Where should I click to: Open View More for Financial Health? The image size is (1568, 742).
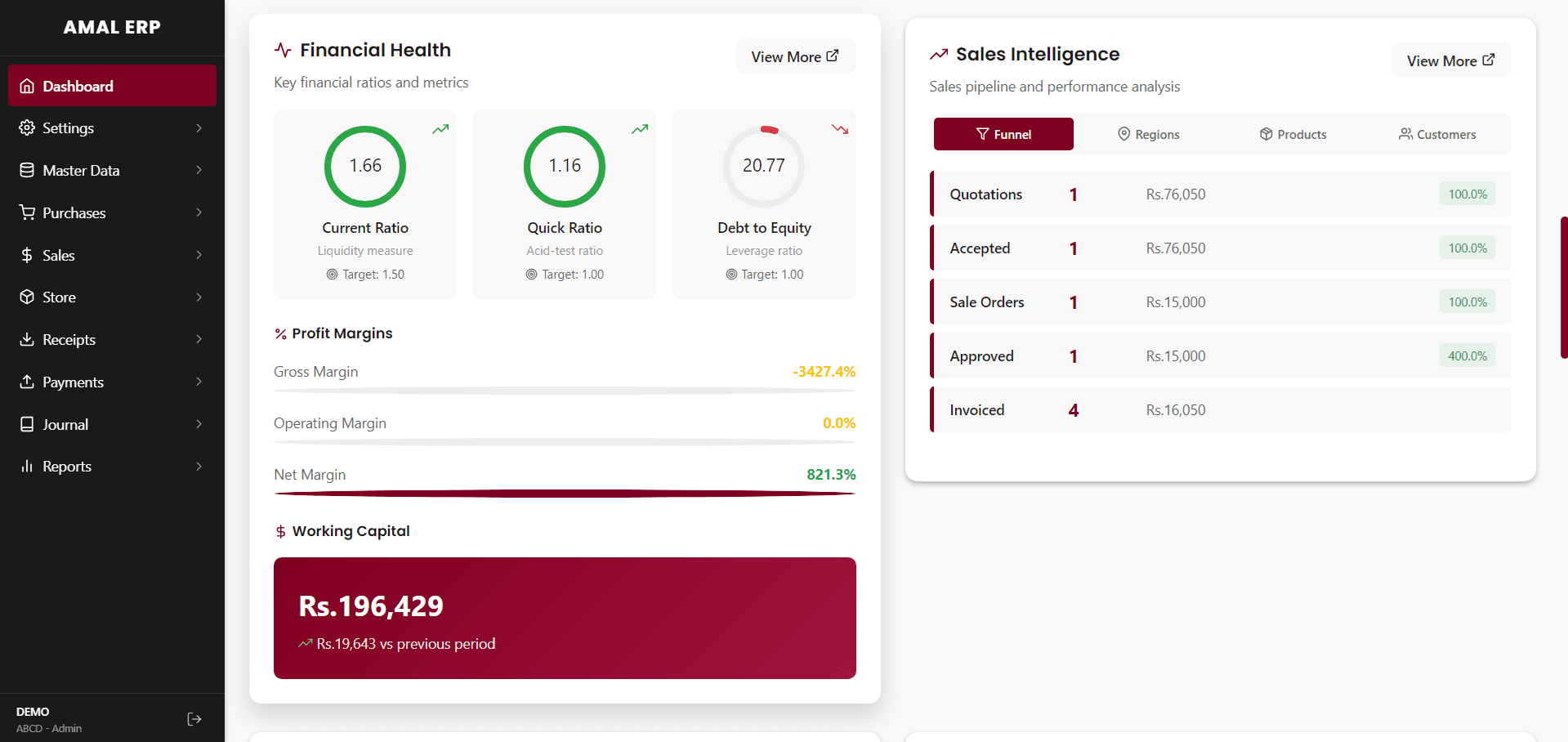(795, 56)
